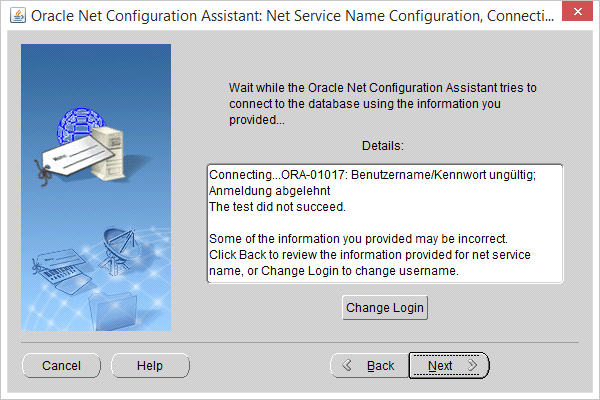
Task: Click inside the Details output text area
Action: (385, 224)
